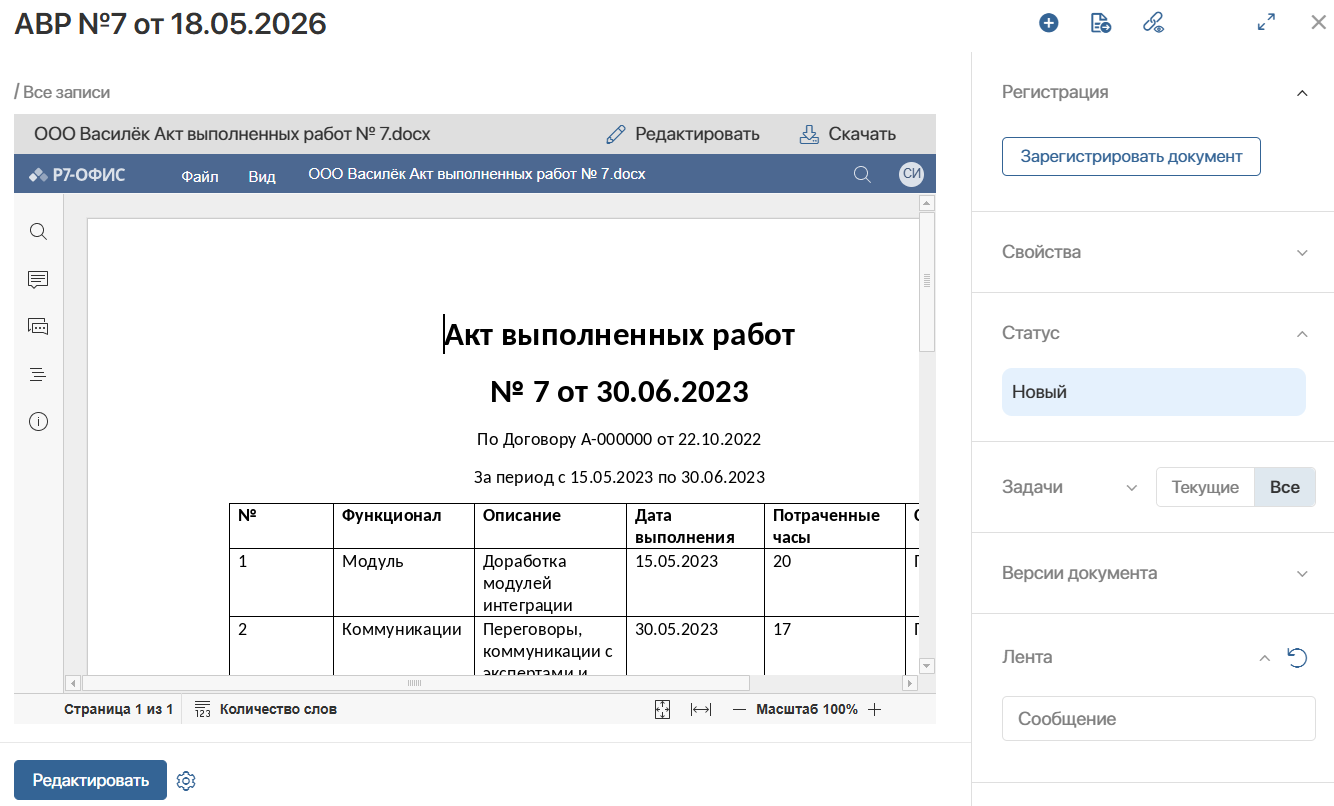Click Количество слов in the status bar

pyautogui.click(x=278, y=709)
